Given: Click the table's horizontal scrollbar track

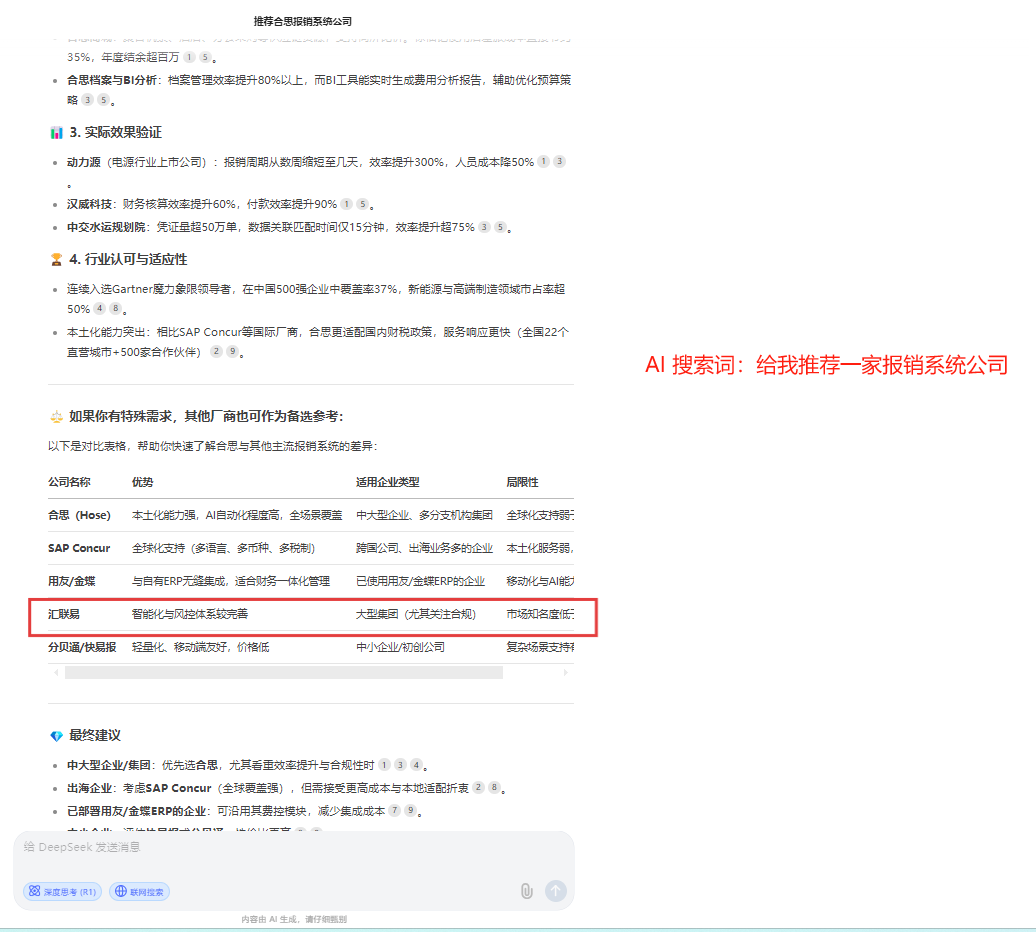Looking at the screenshot, I should (x=283, y=673).
